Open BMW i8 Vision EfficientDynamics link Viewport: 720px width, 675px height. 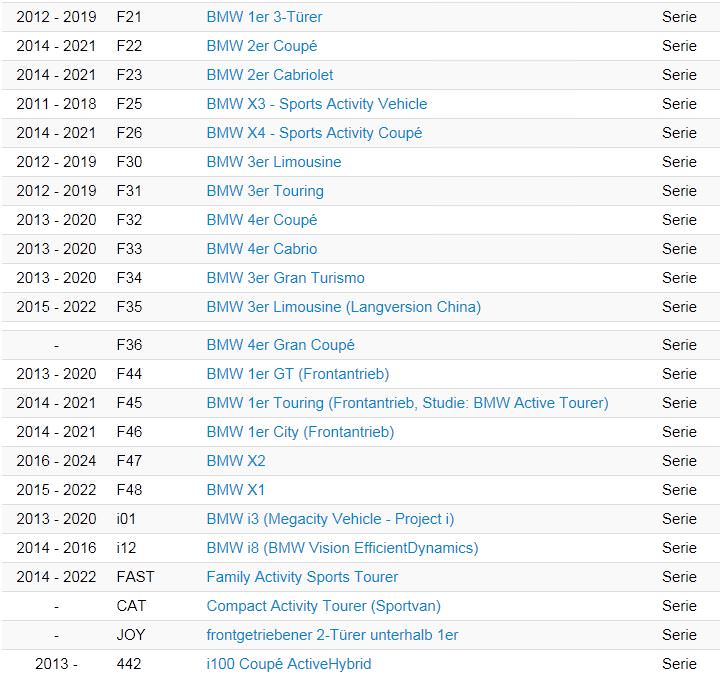coord(343,547)
